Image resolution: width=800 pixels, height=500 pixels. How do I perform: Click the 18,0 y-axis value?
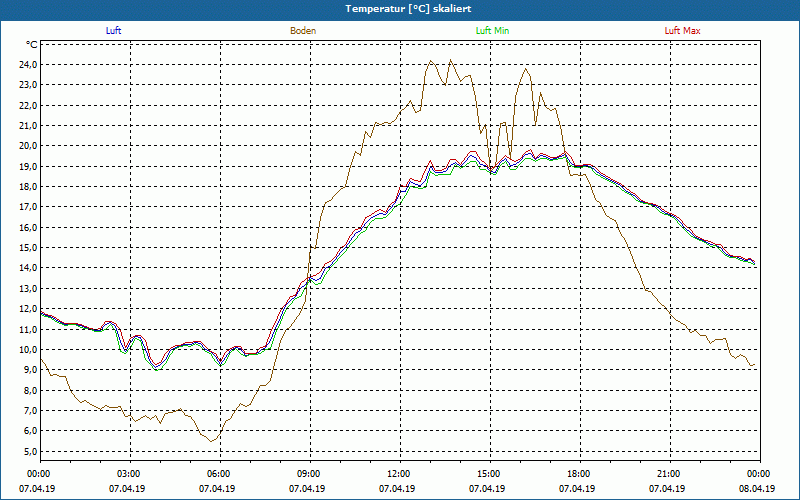point(29,187)
